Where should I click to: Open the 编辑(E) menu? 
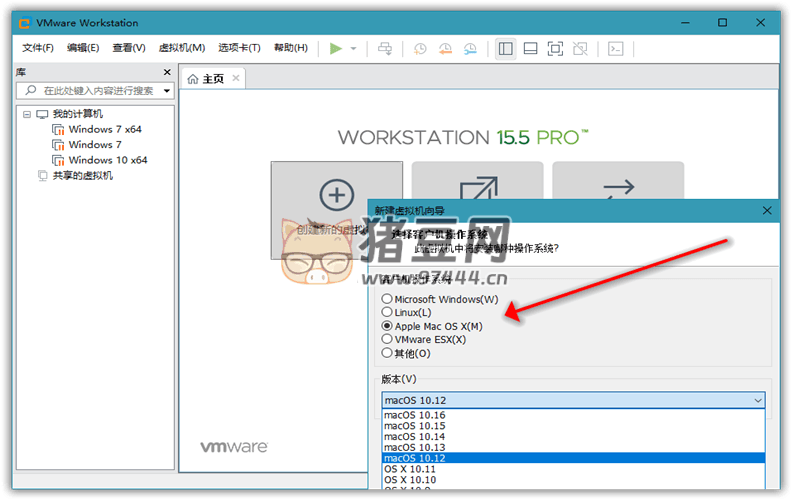point(83,48)
